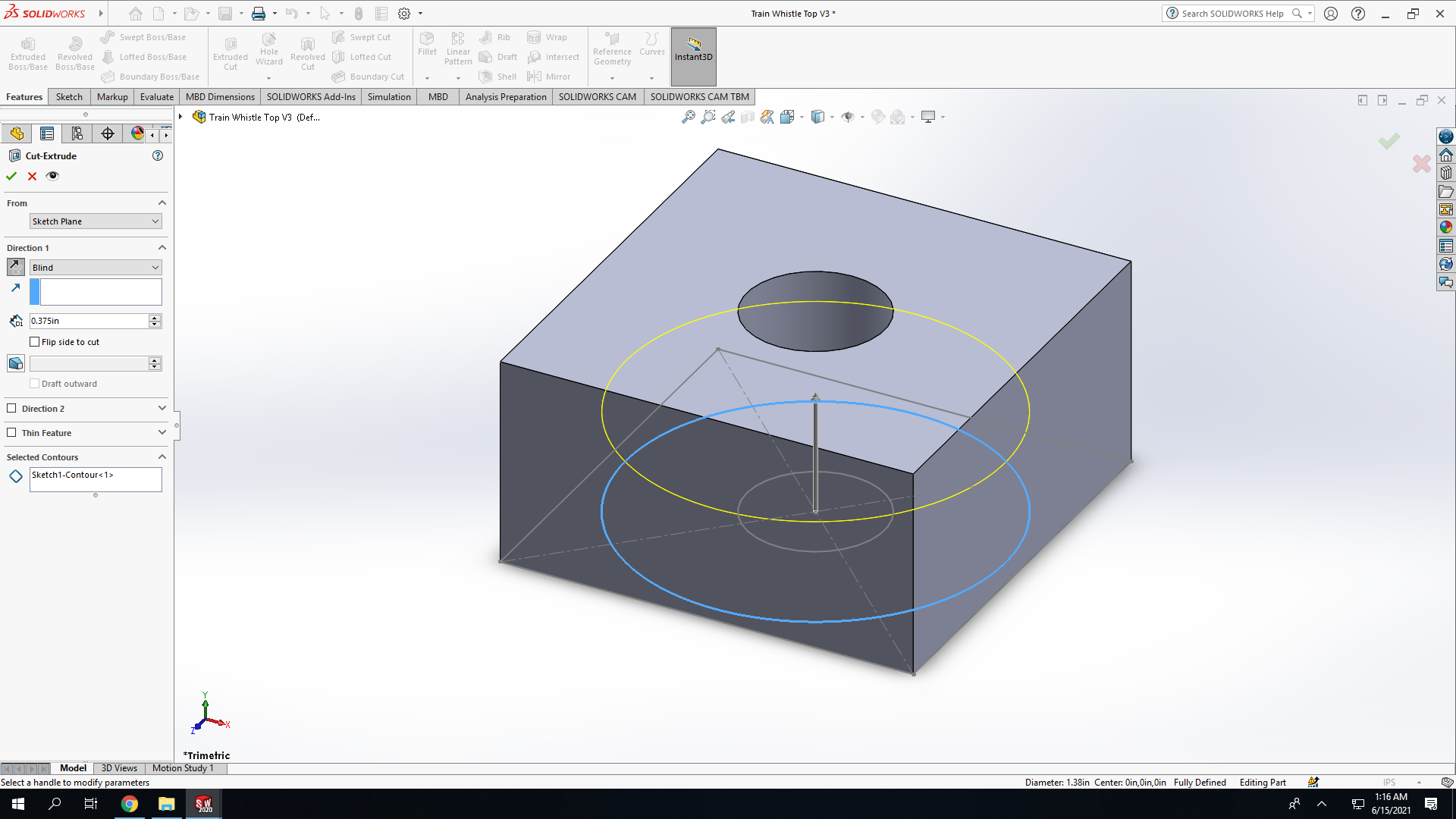Cancel the Cut-Extrude with the red X
This screenshot has width=1456, height=819.
[32, 176]
